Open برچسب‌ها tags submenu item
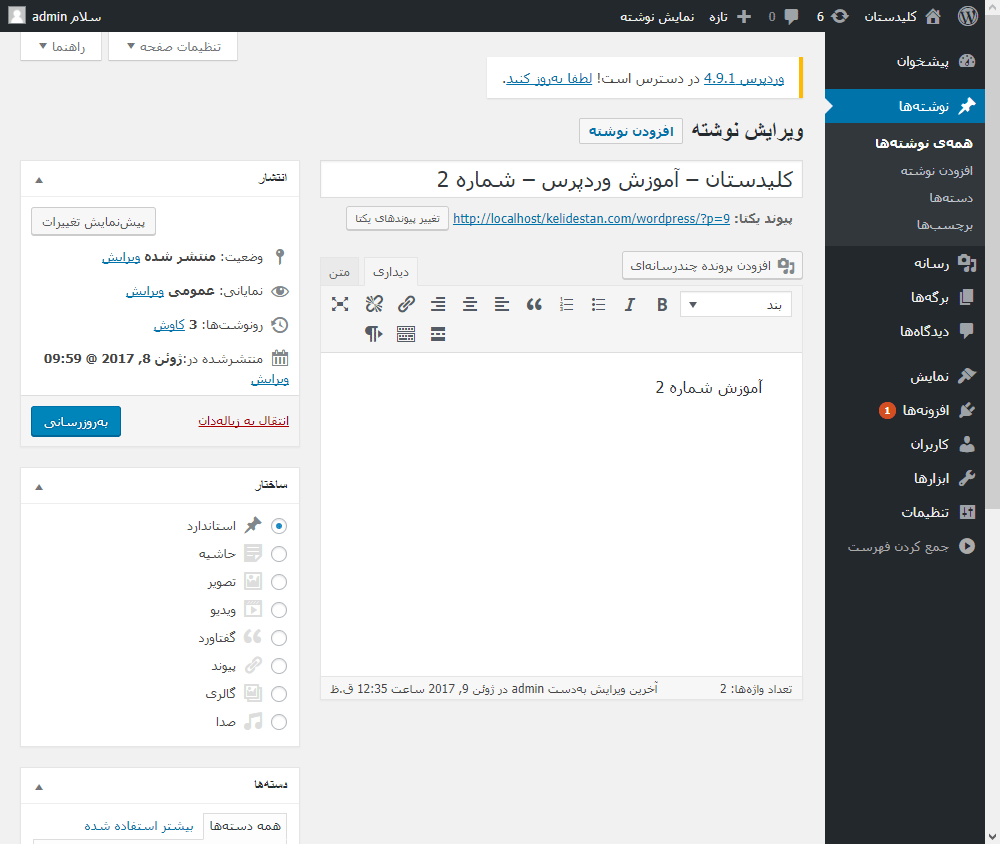 (x=945, y=225)
